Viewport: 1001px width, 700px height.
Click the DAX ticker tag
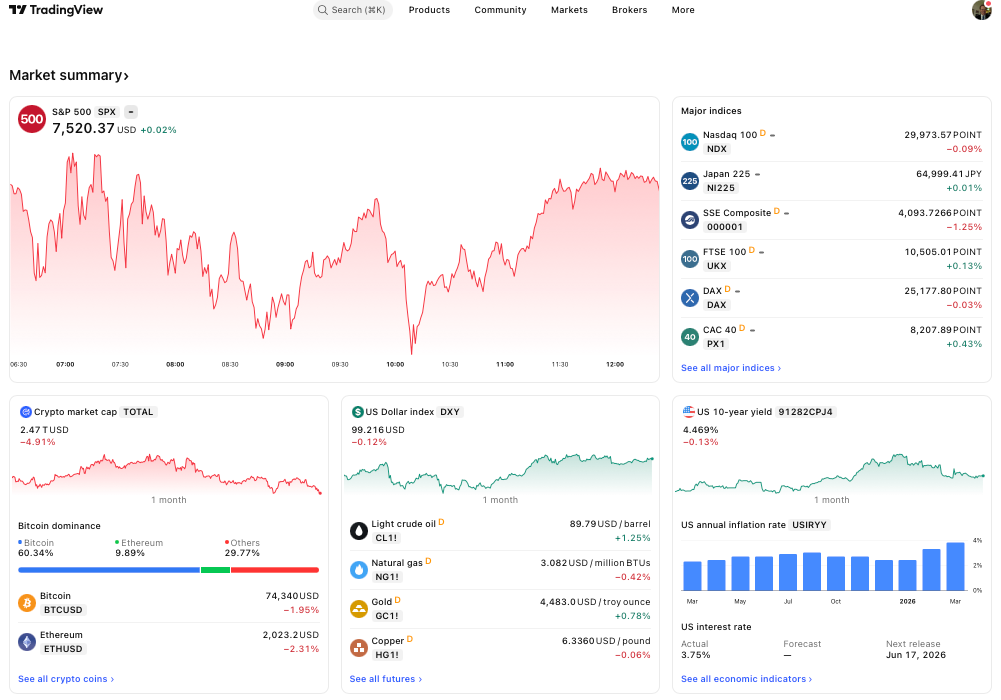716,304
